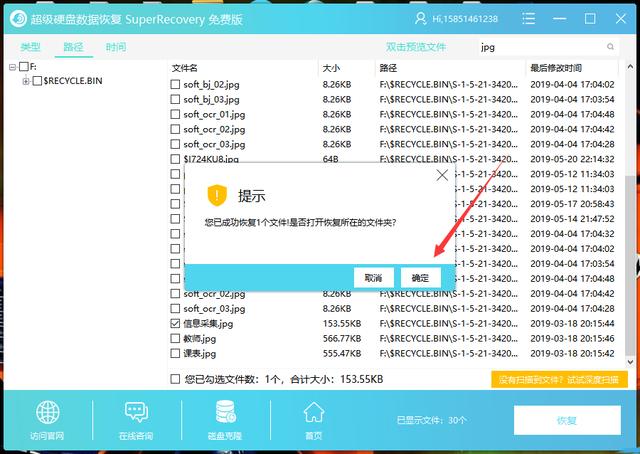Check the $RECYCLE.BIN folder checkbox
Image resolution: width=640 pixels, height=454 pixels.
[x=37, y=81]
